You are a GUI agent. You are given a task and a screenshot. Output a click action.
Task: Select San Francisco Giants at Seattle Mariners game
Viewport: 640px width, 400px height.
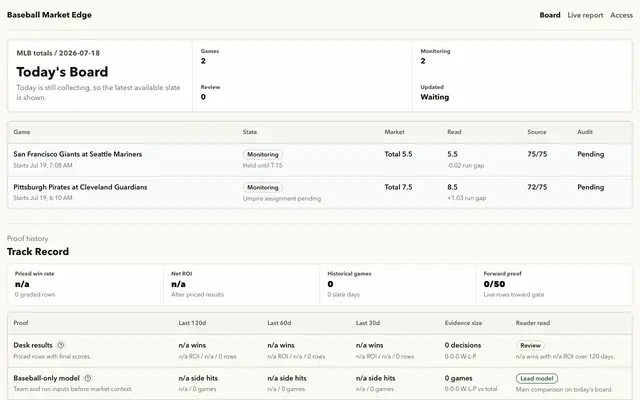coord(78,154)
